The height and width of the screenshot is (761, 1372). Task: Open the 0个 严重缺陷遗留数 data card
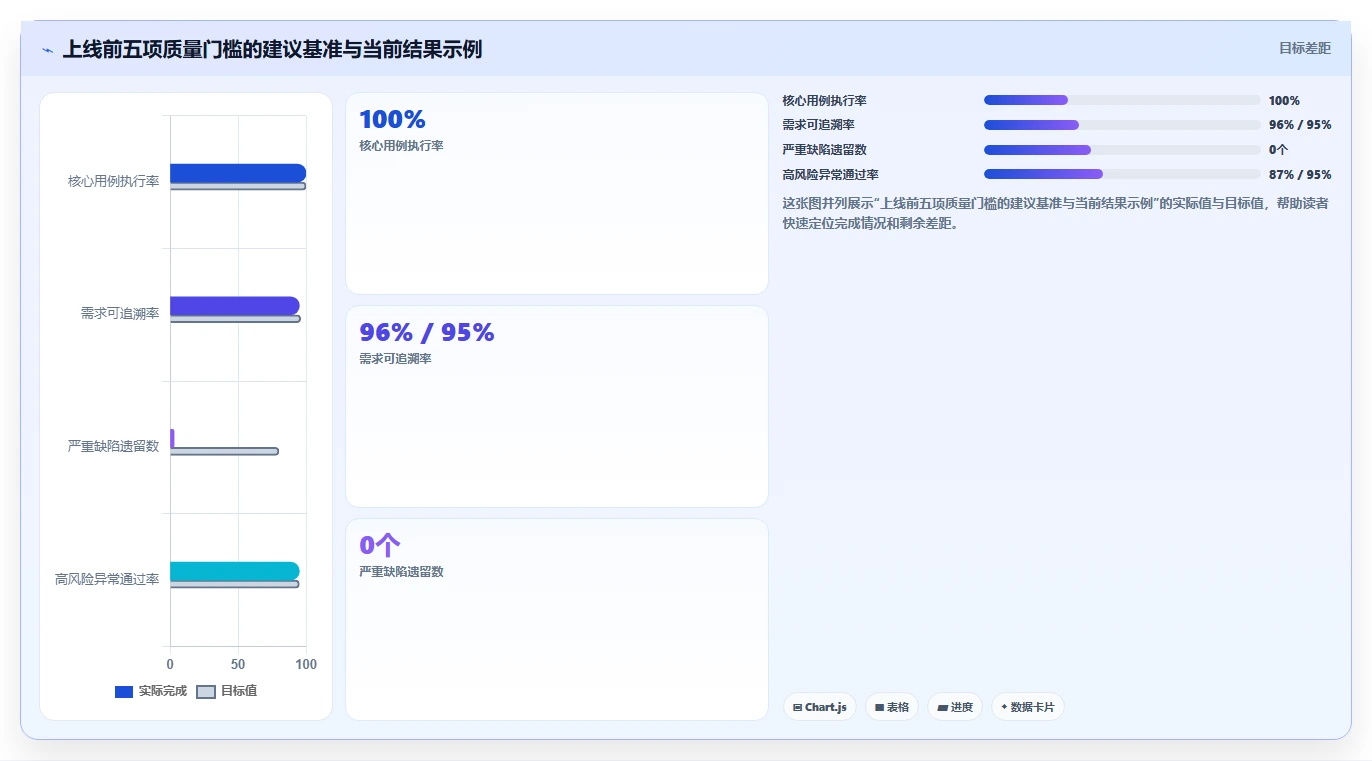(557, 619)
